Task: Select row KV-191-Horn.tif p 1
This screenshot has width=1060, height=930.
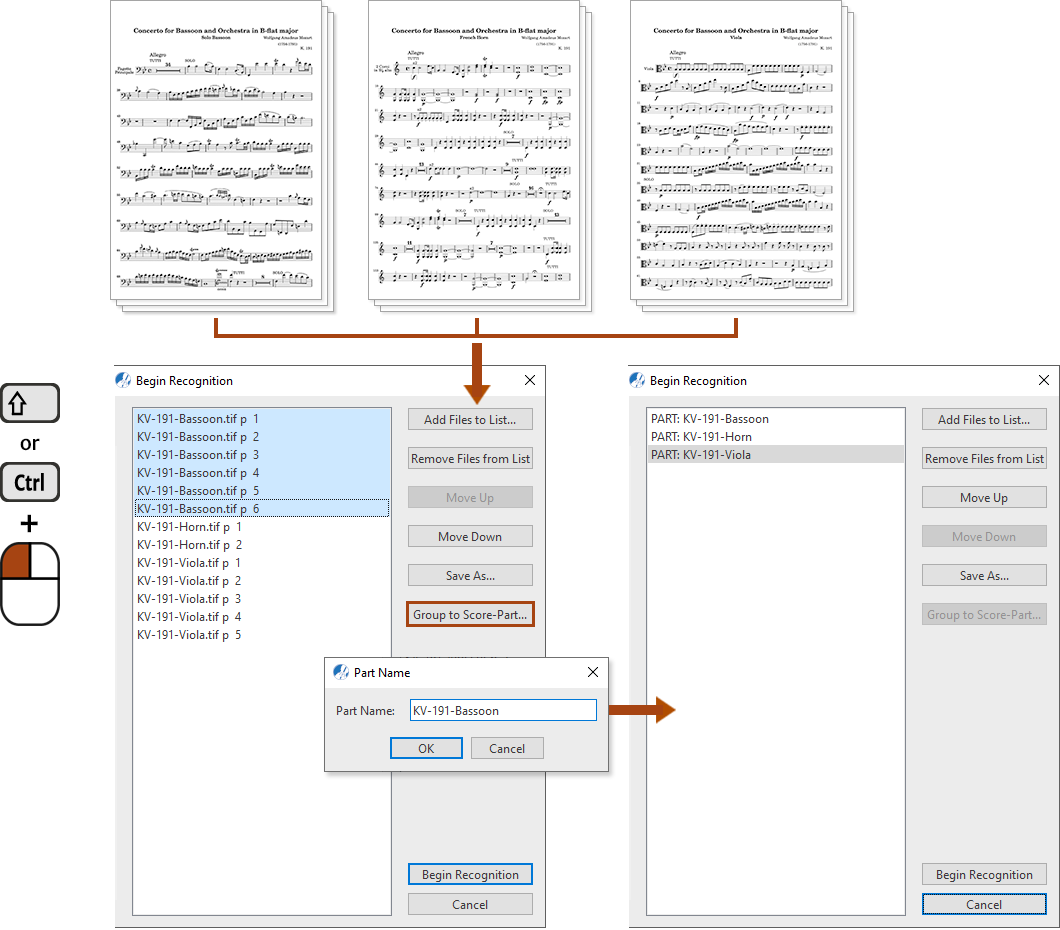Action: point(262,527)
